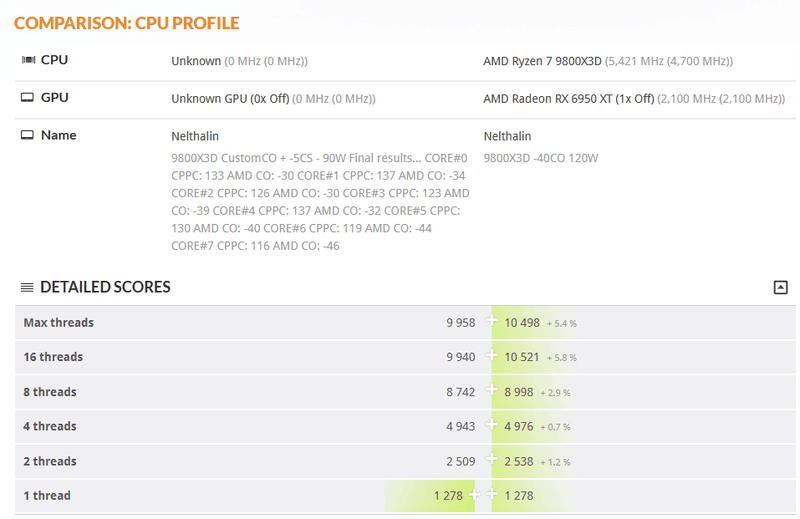Click the plus icon in Max threads row
This screenshot has height=519, width=800.
click(x=491, y=322)
